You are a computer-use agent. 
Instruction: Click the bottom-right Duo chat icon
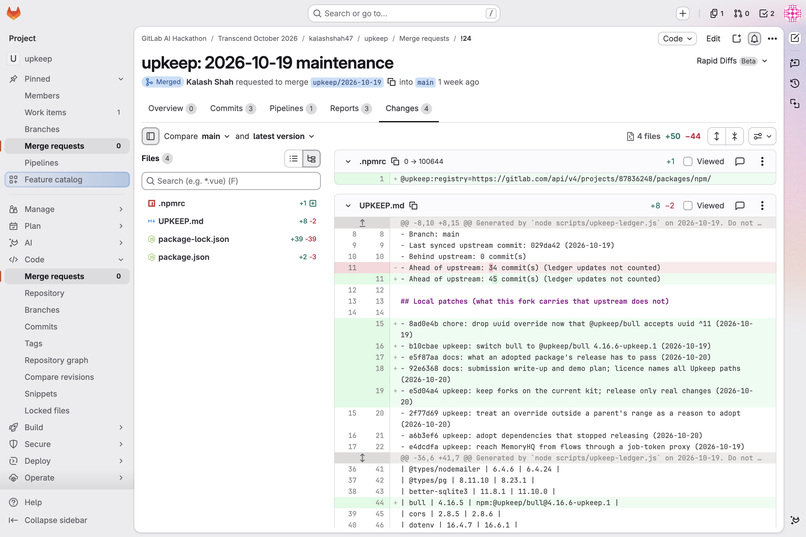tap(795, 520)
